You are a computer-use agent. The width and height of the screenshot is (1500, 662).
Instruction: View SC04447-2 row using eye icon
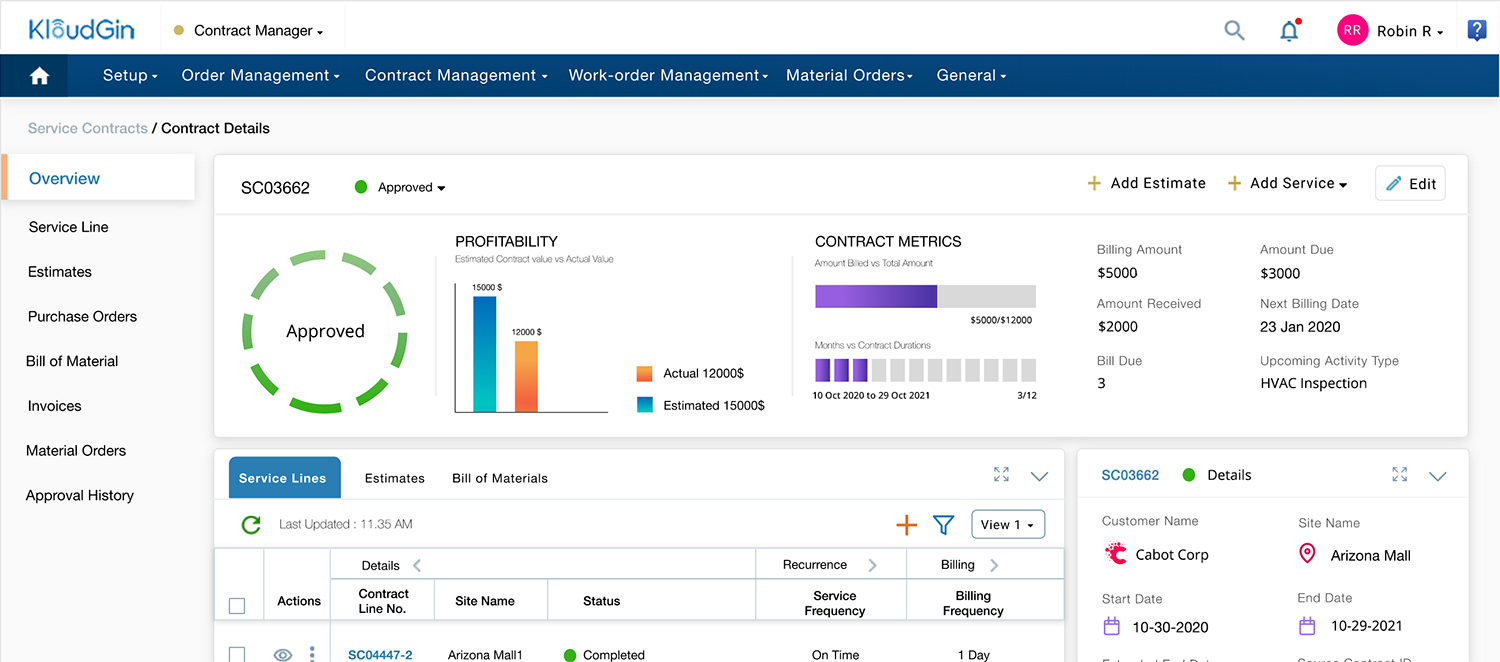pos(283,654)
